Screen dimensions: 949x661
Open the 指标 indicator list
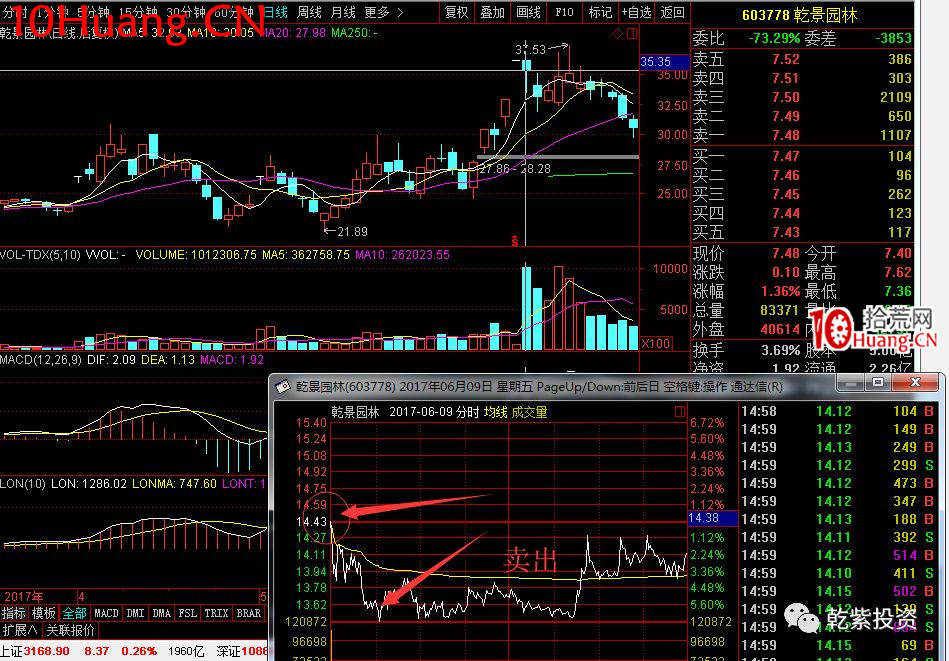point(14,613)
